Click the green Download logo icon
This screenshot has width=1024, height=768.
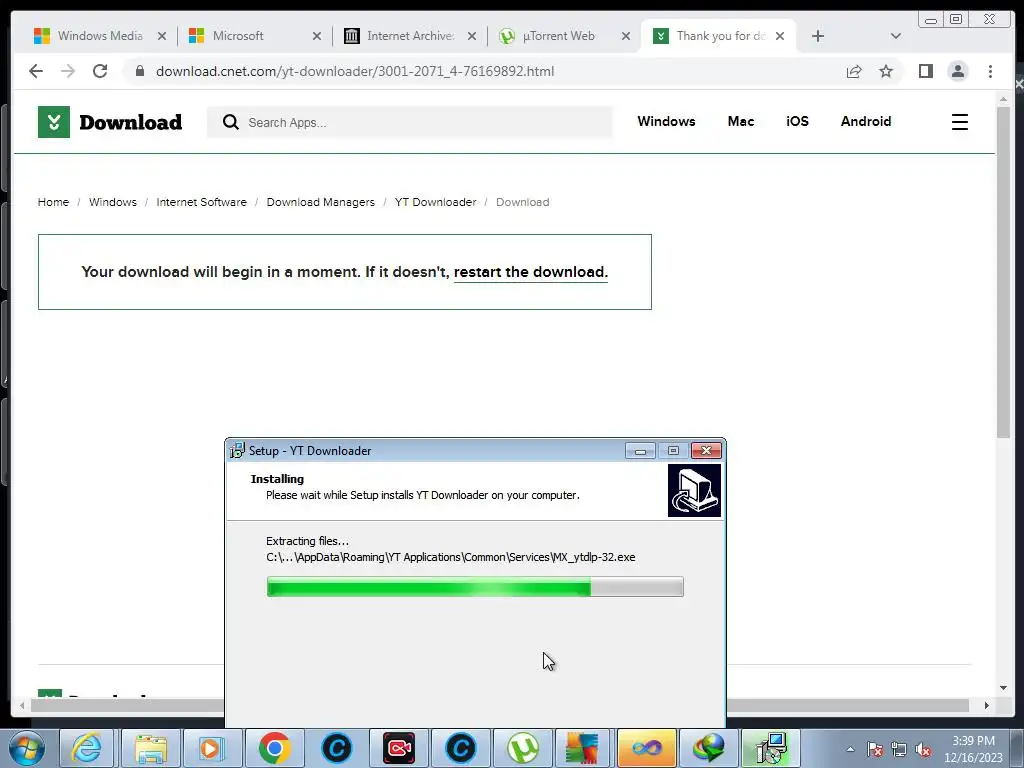pyautogui.click(x=54, y=122)
